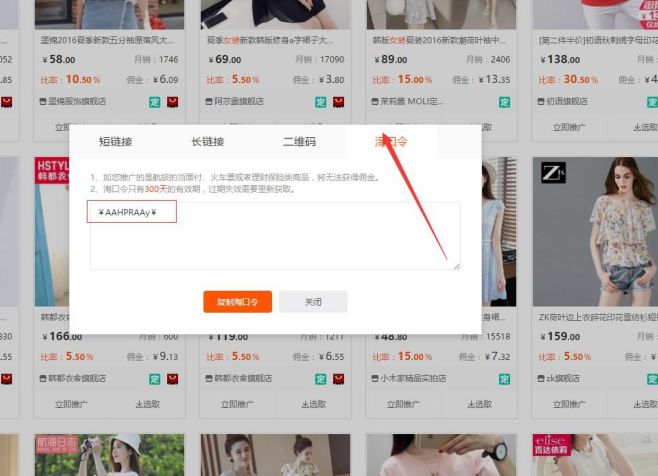Click the shop icon beside 小木家精品实拍店

(375, 379)
